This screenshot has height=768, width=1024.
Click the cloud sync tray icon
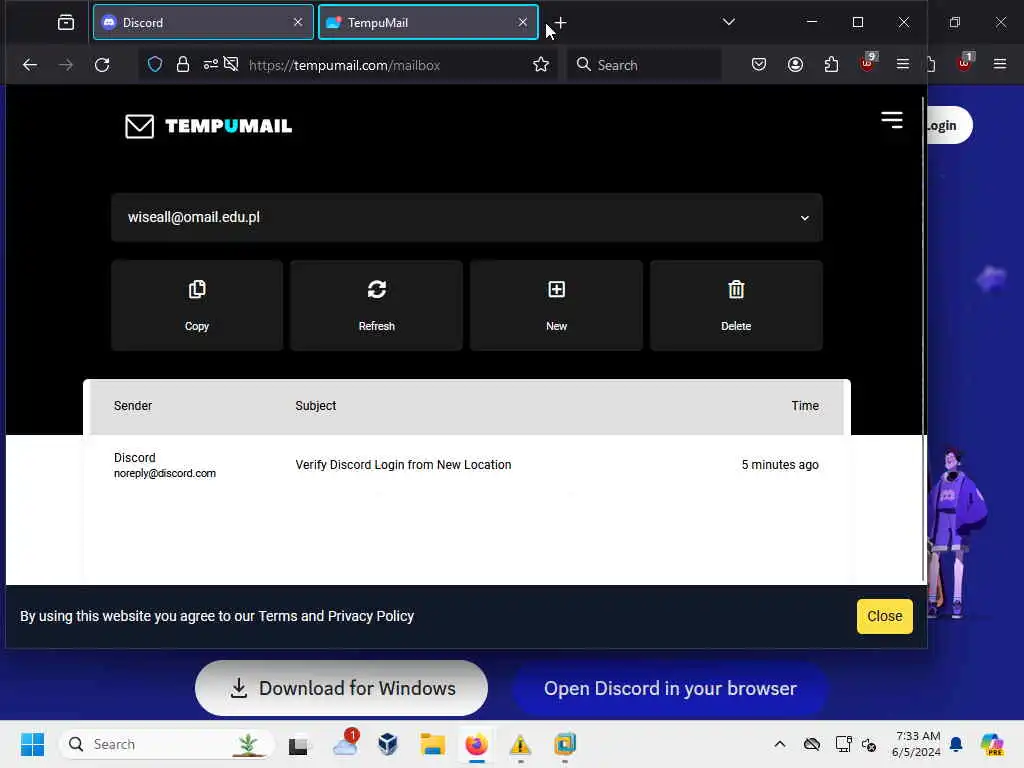[812, 744]
